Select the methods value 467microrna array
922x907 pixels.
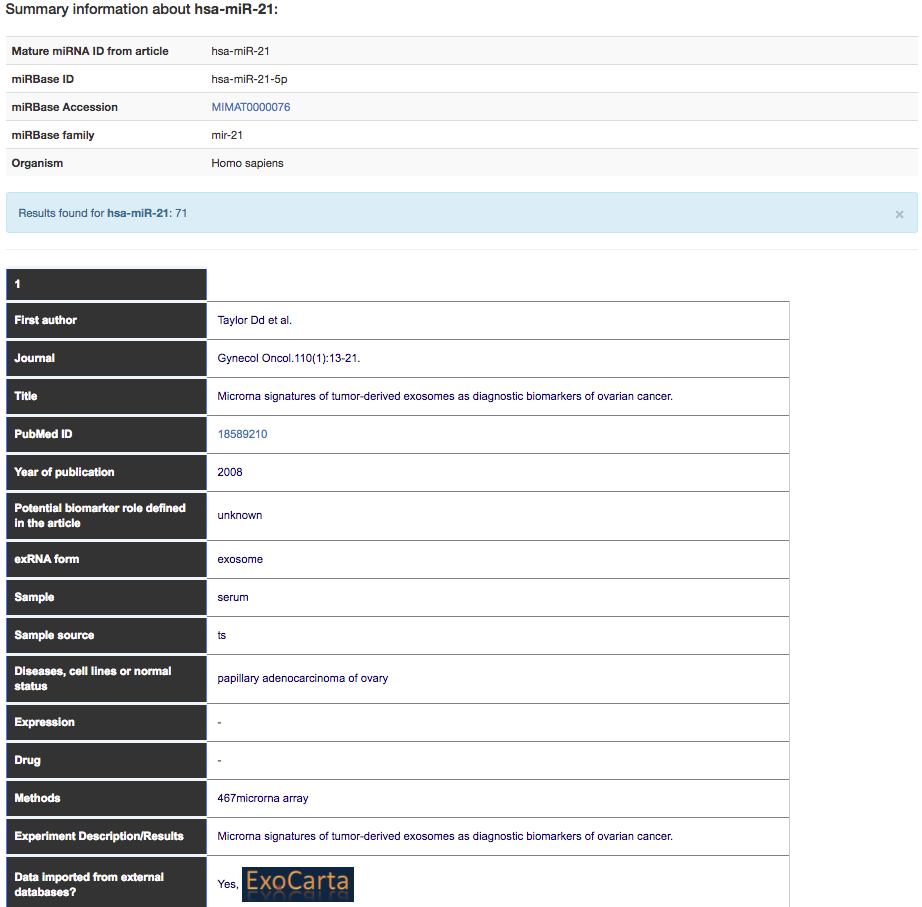pyautogui.click(x=263, y=798)
